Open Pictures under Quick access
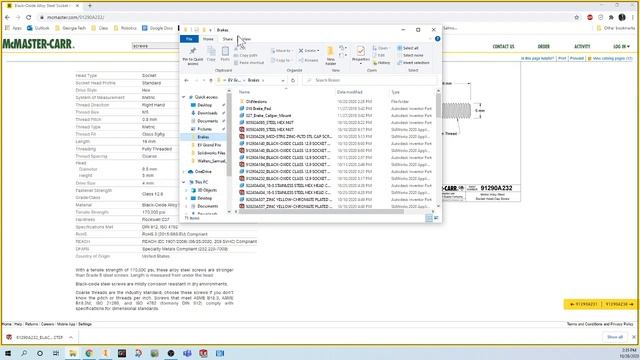Screen dimensions: 640x360 point(204,129)
